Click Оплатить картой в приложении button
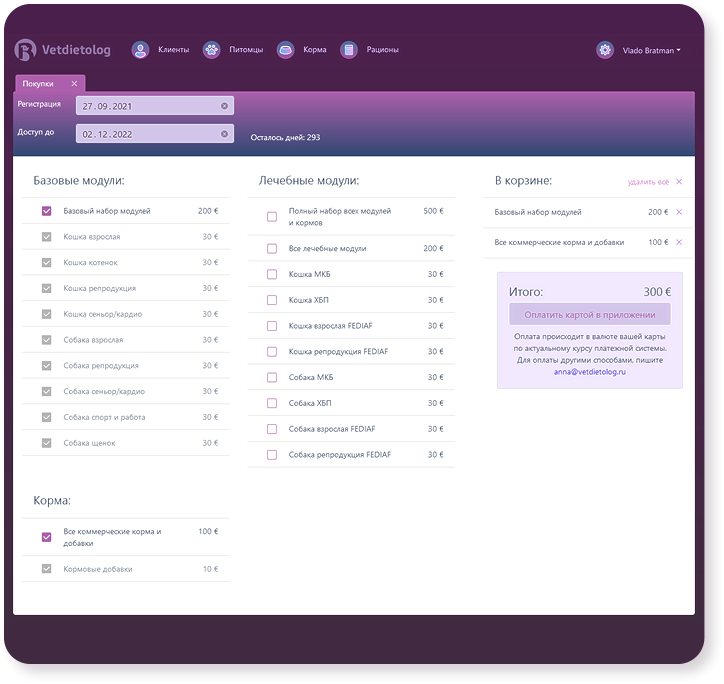The width and height of the screenshot is (724, 684). pos(589,314)
